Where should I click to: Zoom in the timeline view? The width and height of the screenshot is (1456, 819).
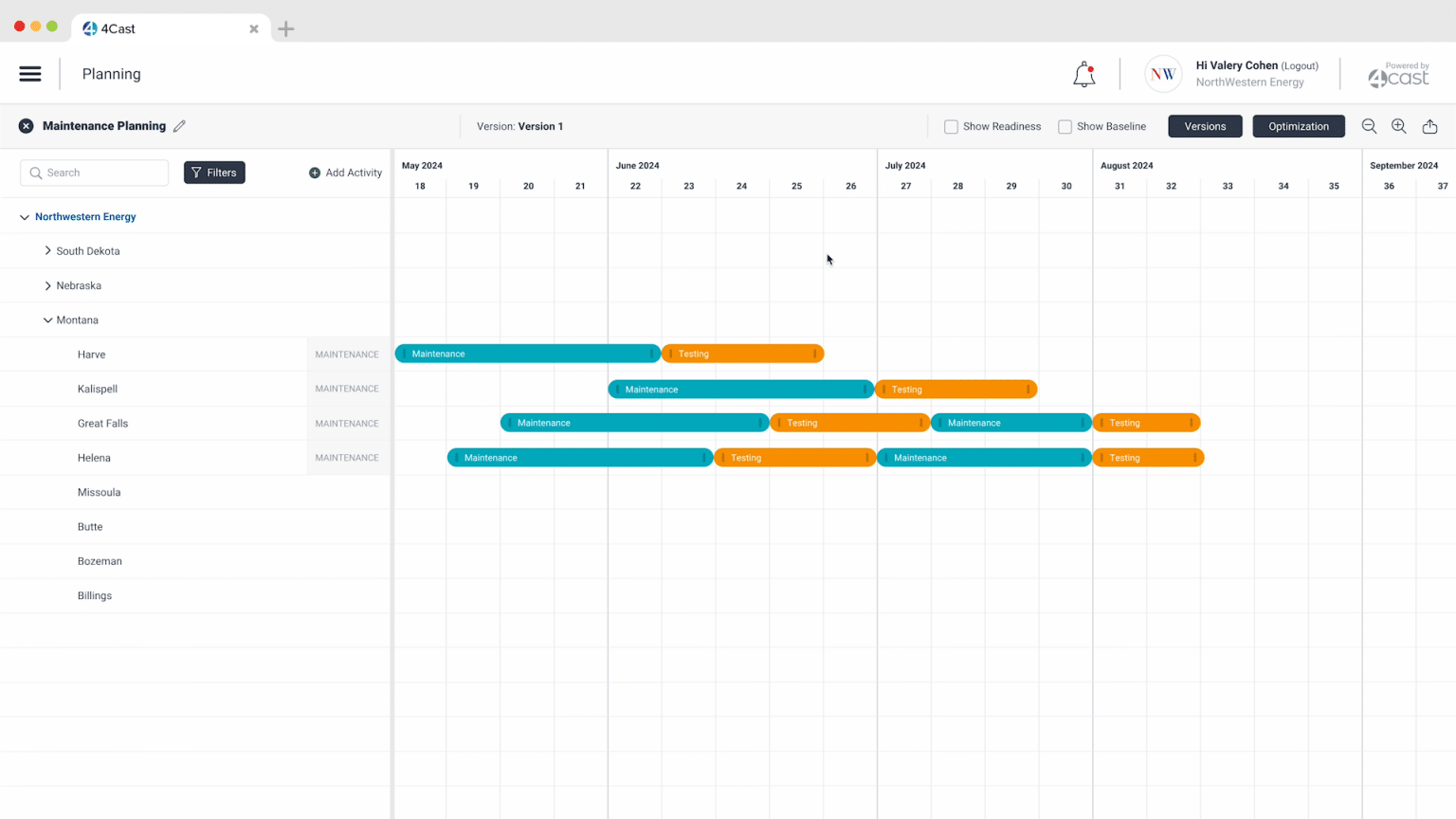point(1398,126)
